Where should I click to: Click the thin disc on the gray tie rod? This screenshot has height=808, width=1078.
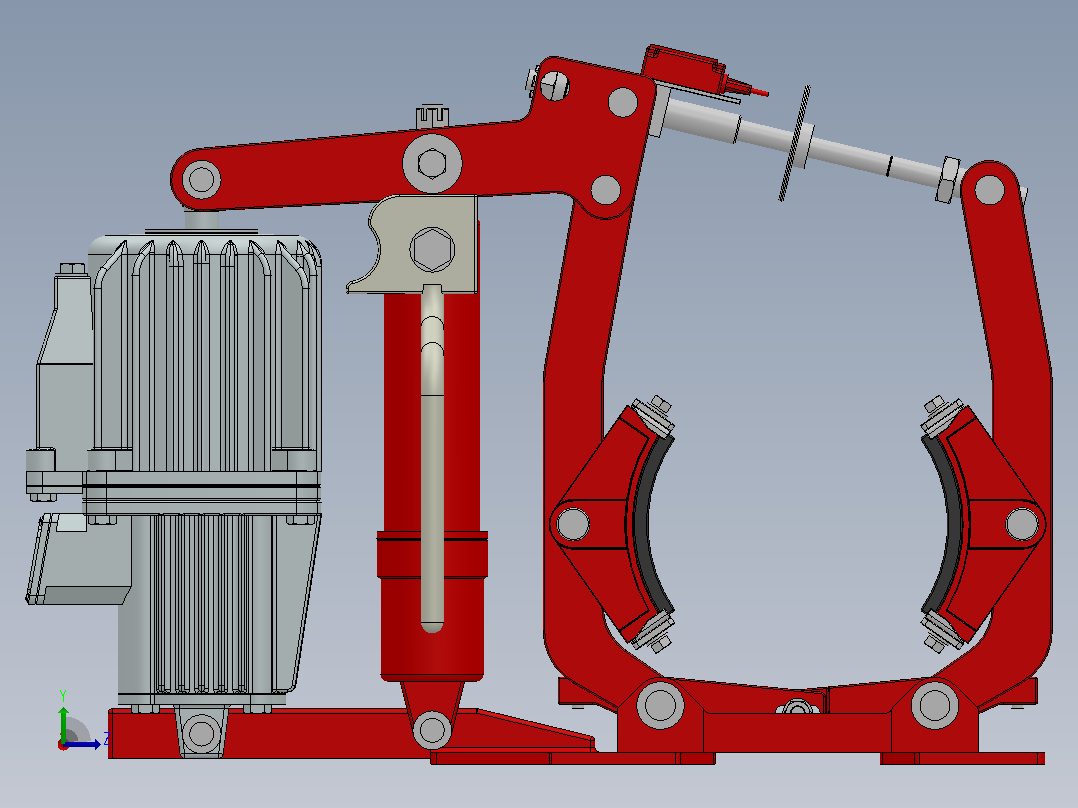pyautogui.click(x=795, y=143)
